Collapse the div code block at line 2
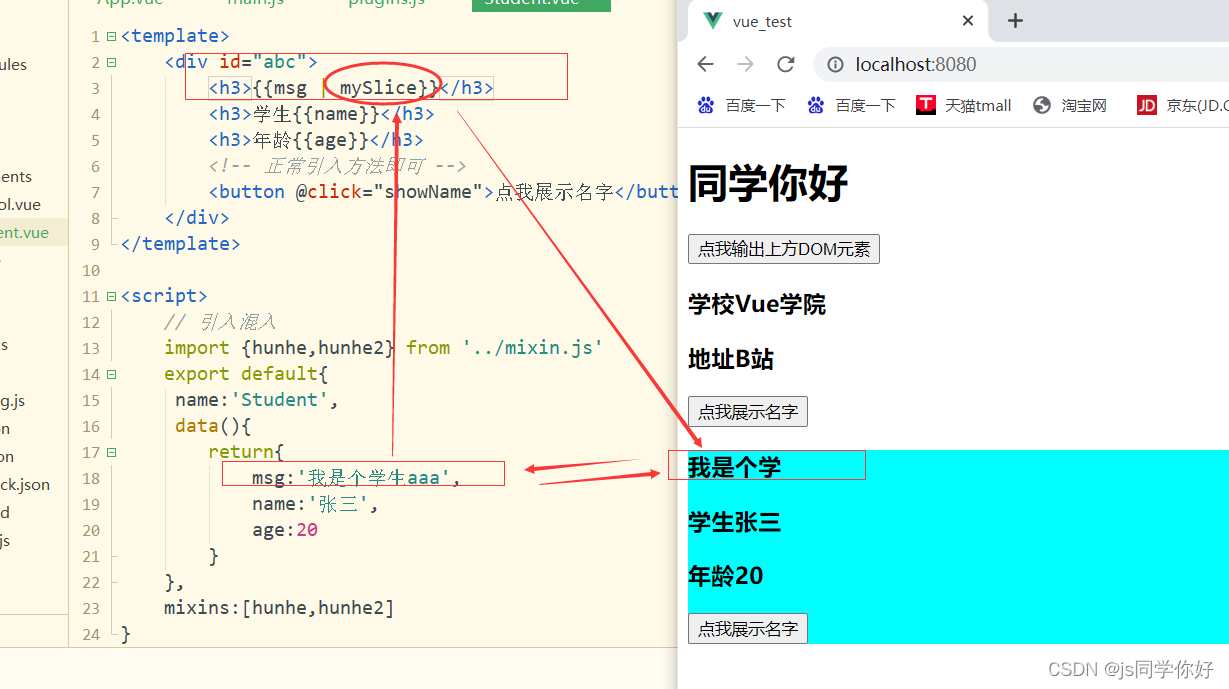The height and width of the screenshot is (689, 1229). tap(111, 61)
